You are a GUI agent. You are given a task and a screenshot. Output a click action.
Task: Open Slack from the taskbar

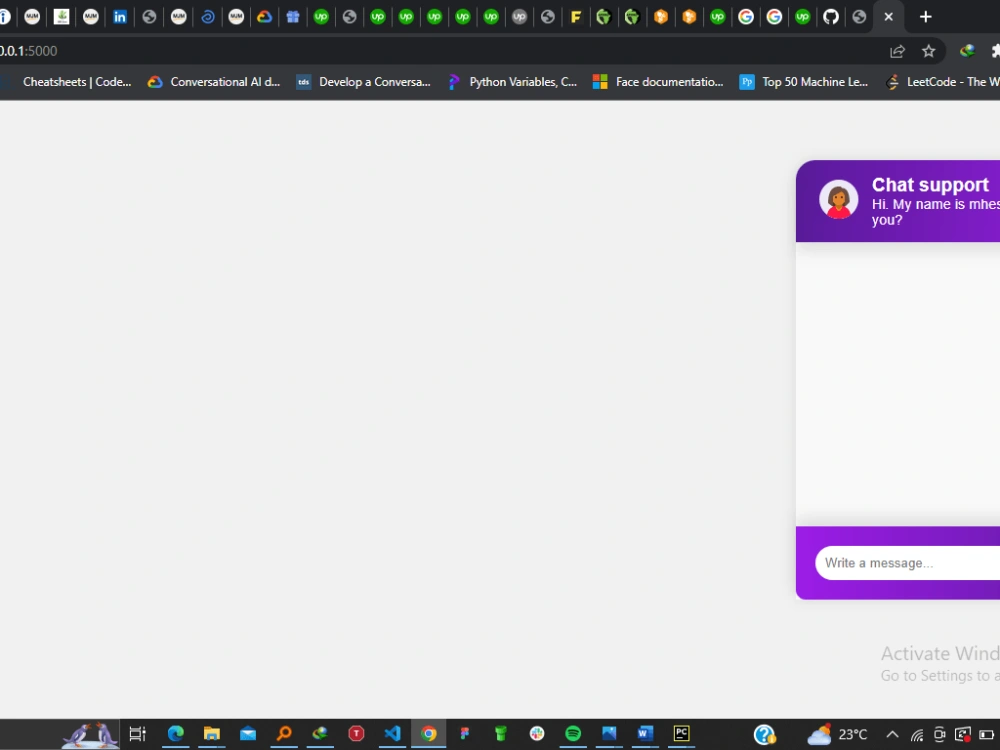[537, 734]
